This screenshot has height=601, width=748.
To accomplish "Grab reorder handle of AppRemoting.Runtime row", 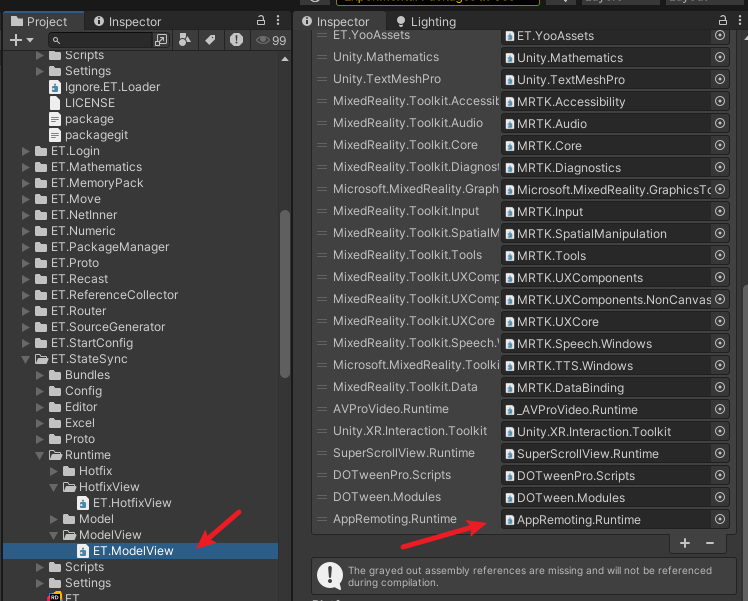I will pos(322,519).
